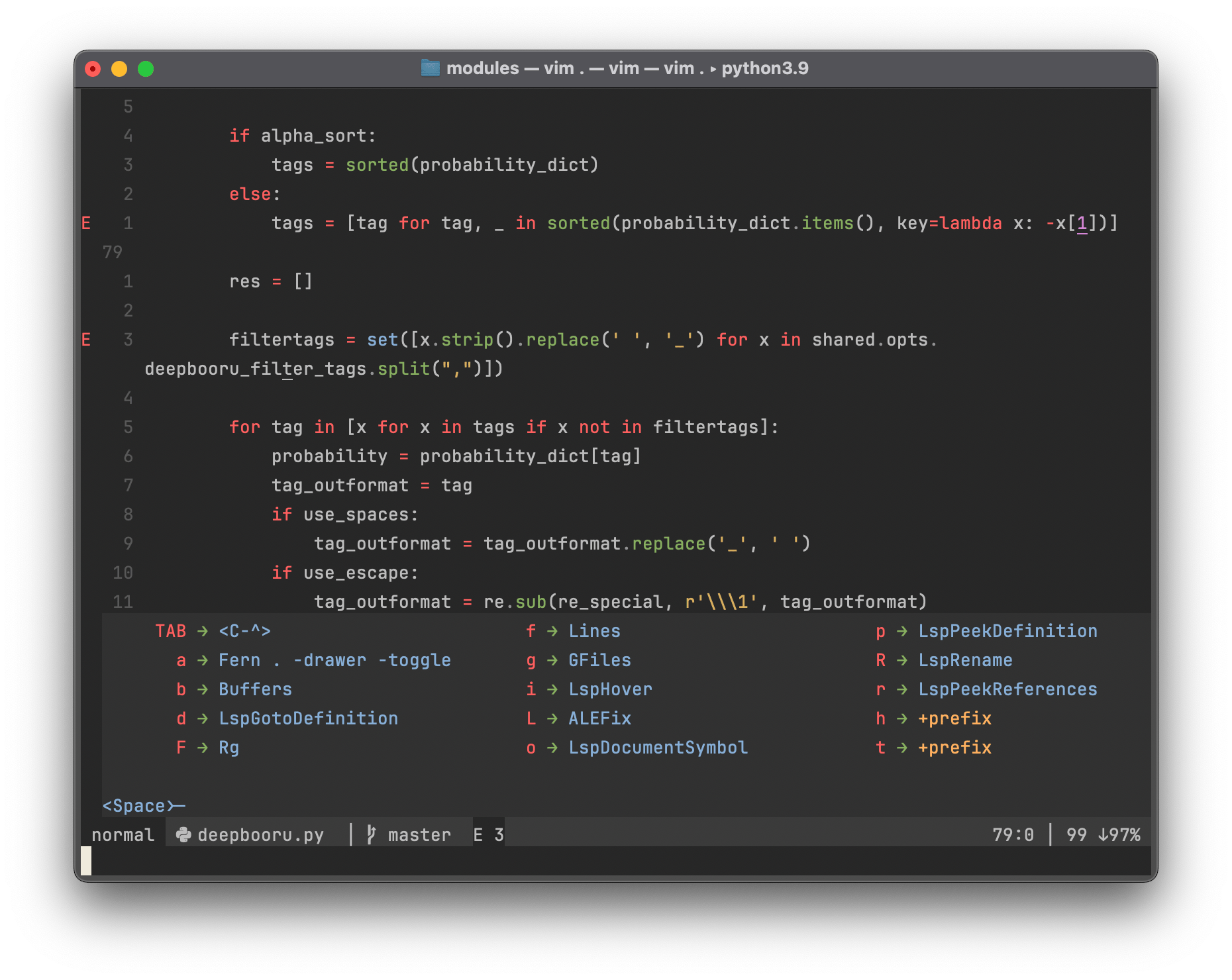
Task: Select the LspRename entry
Action: pyautogui.click(x=945, y=660)
